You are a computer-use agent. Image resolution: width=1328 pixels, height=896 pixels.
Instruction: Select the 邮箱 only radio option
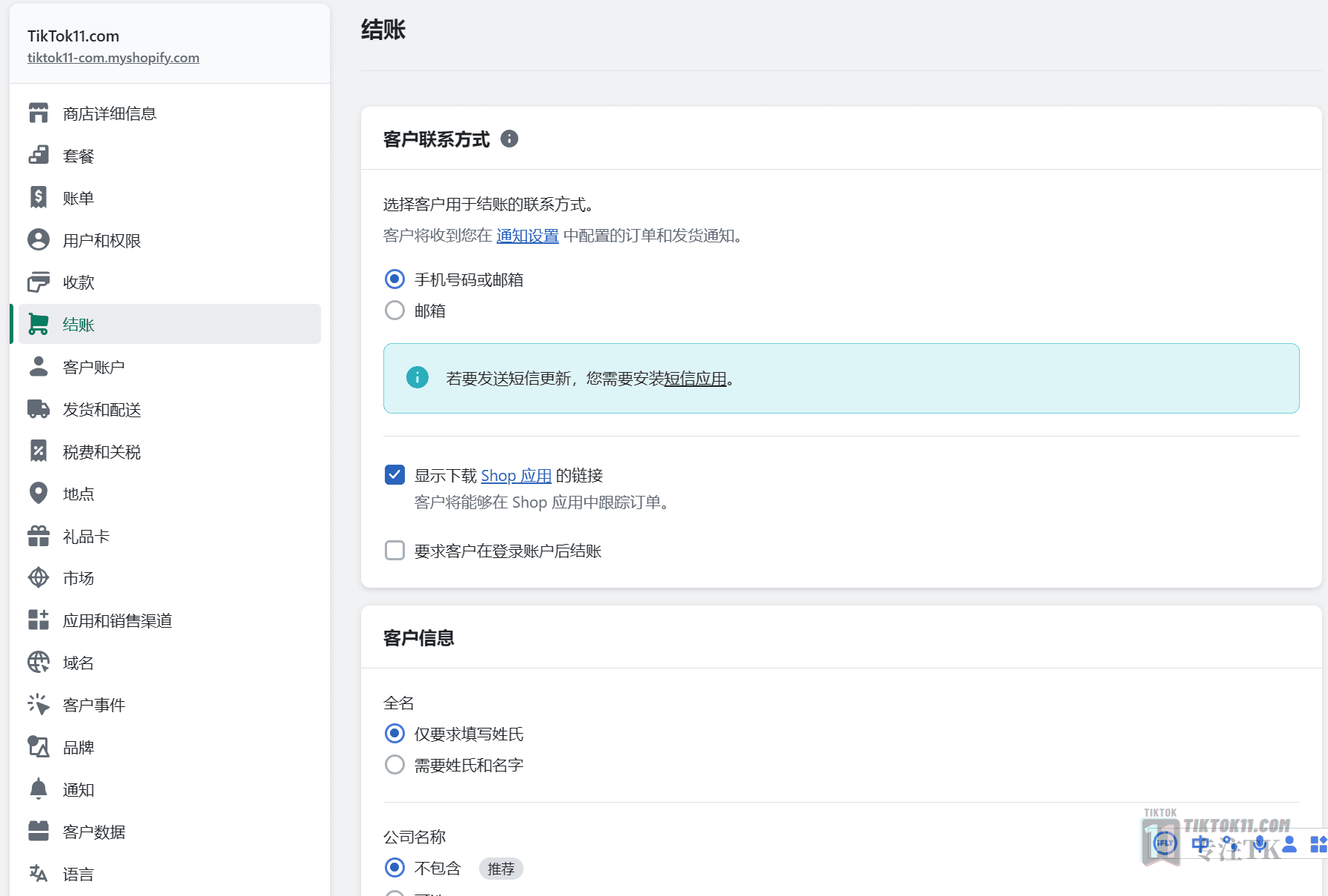395,311
